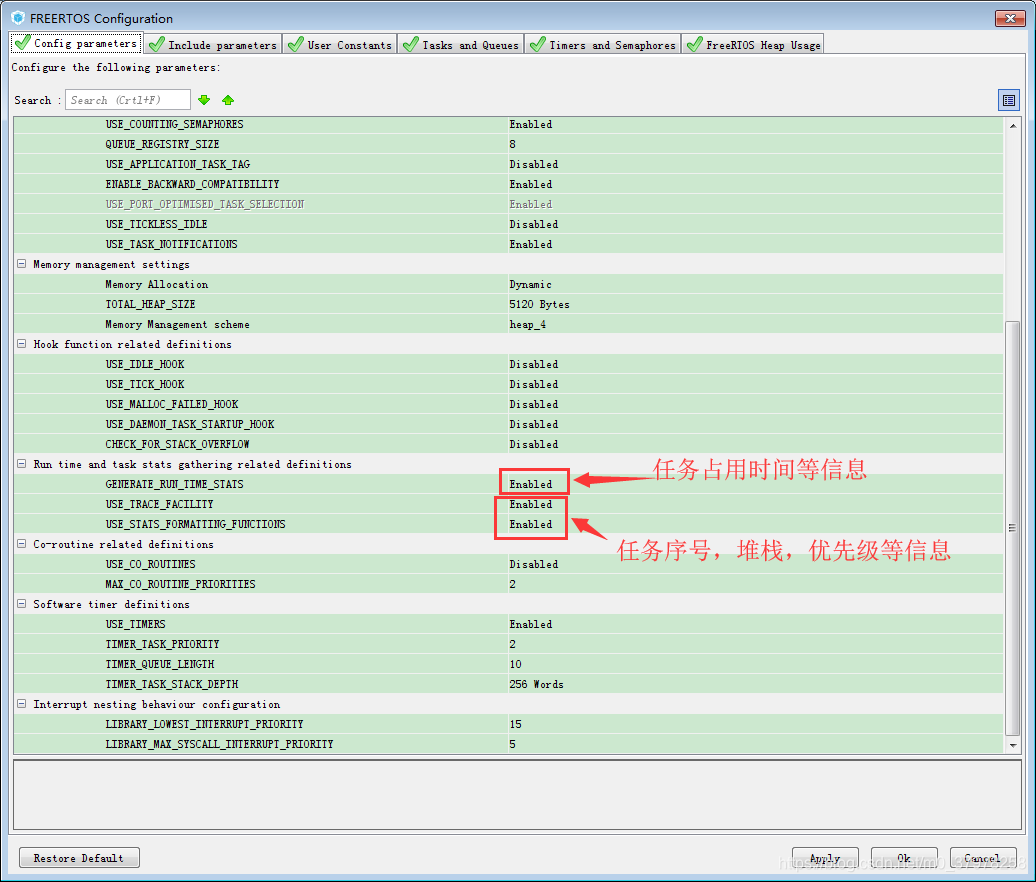
Task: Click LIBRARY_MAX_SYSCALL_INTERRUPT_PRIORITY value 5
Action: click(513, 744)
